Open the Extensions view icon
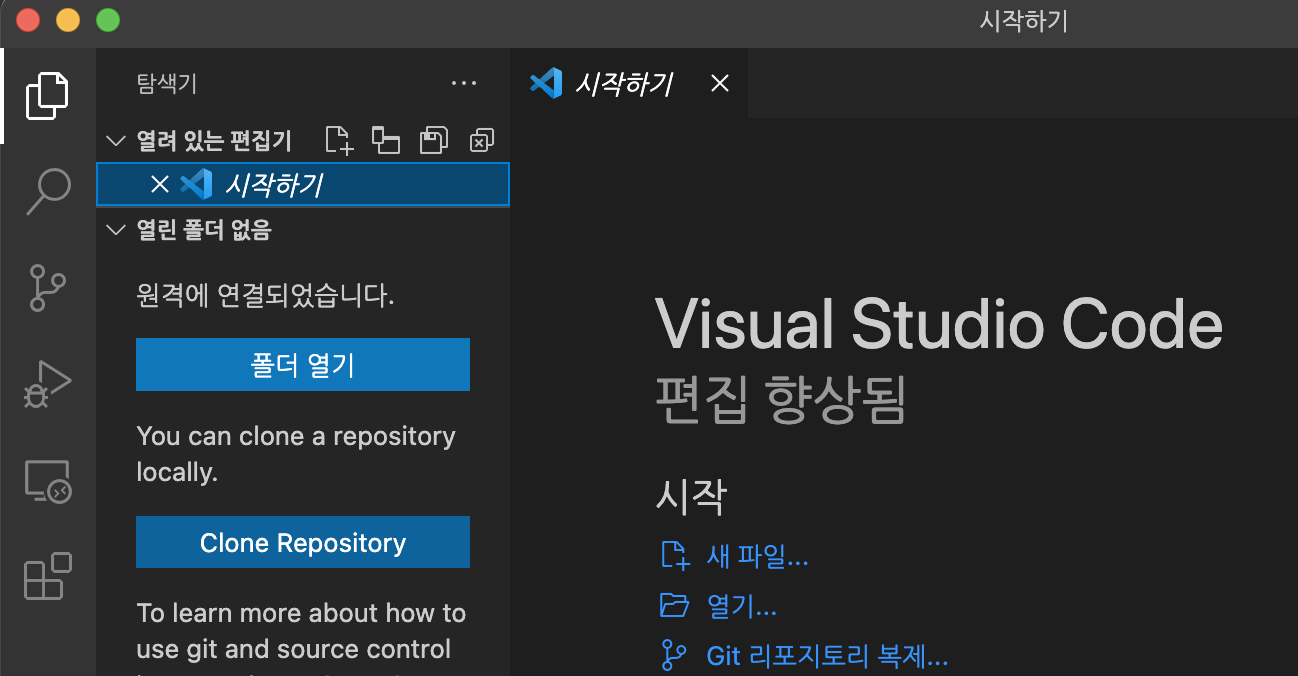This screenshot has width=1298, height=676. [x=47, y=576]
